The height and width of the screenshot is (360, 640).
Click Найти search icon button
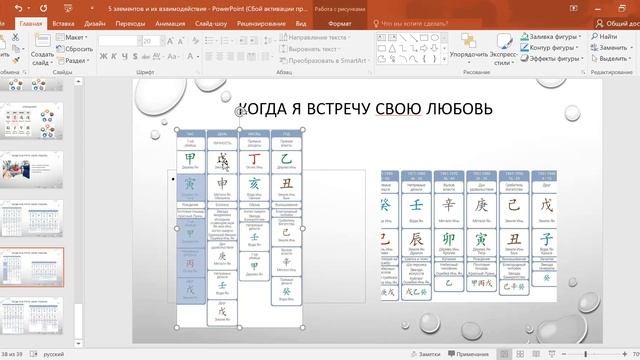[604, 36]
